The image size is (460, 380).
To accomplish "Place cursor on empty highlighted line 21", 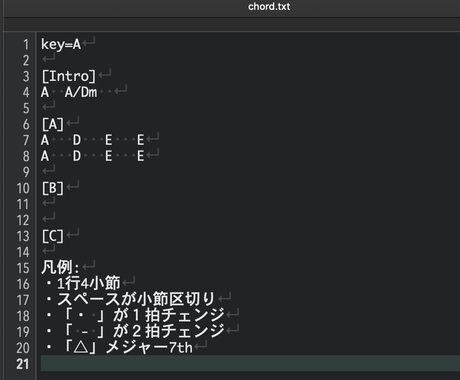I will coord(250,363).
